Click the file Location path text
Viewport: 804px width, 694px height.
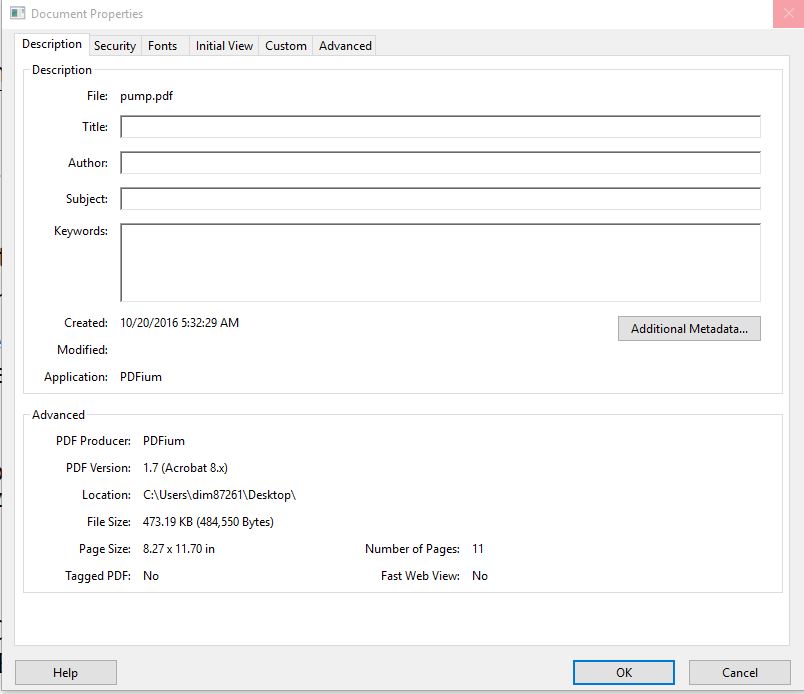pos(222,494)
